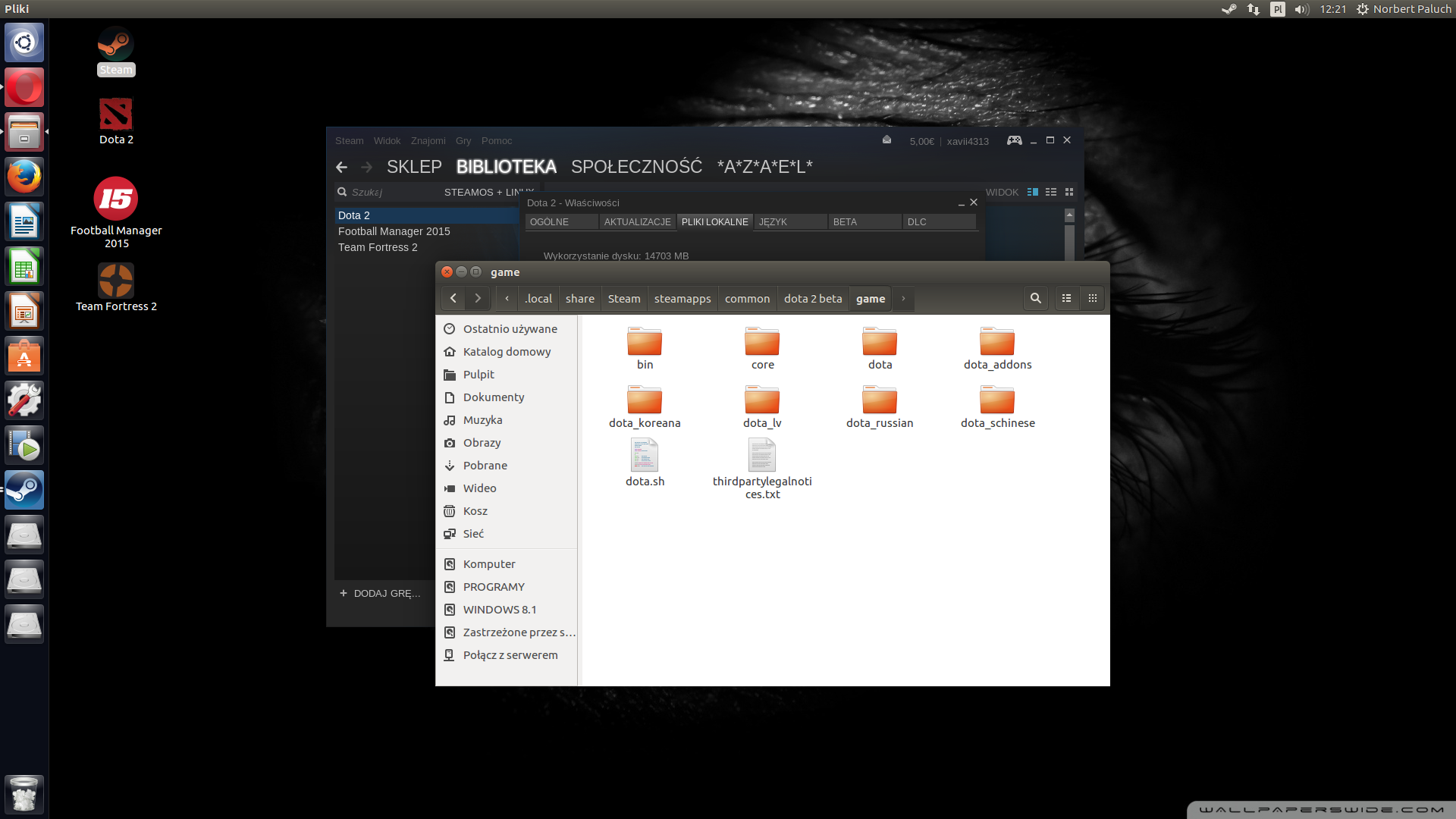
Task: Open the Steam desktop shortcut
Action: point(116,50)
